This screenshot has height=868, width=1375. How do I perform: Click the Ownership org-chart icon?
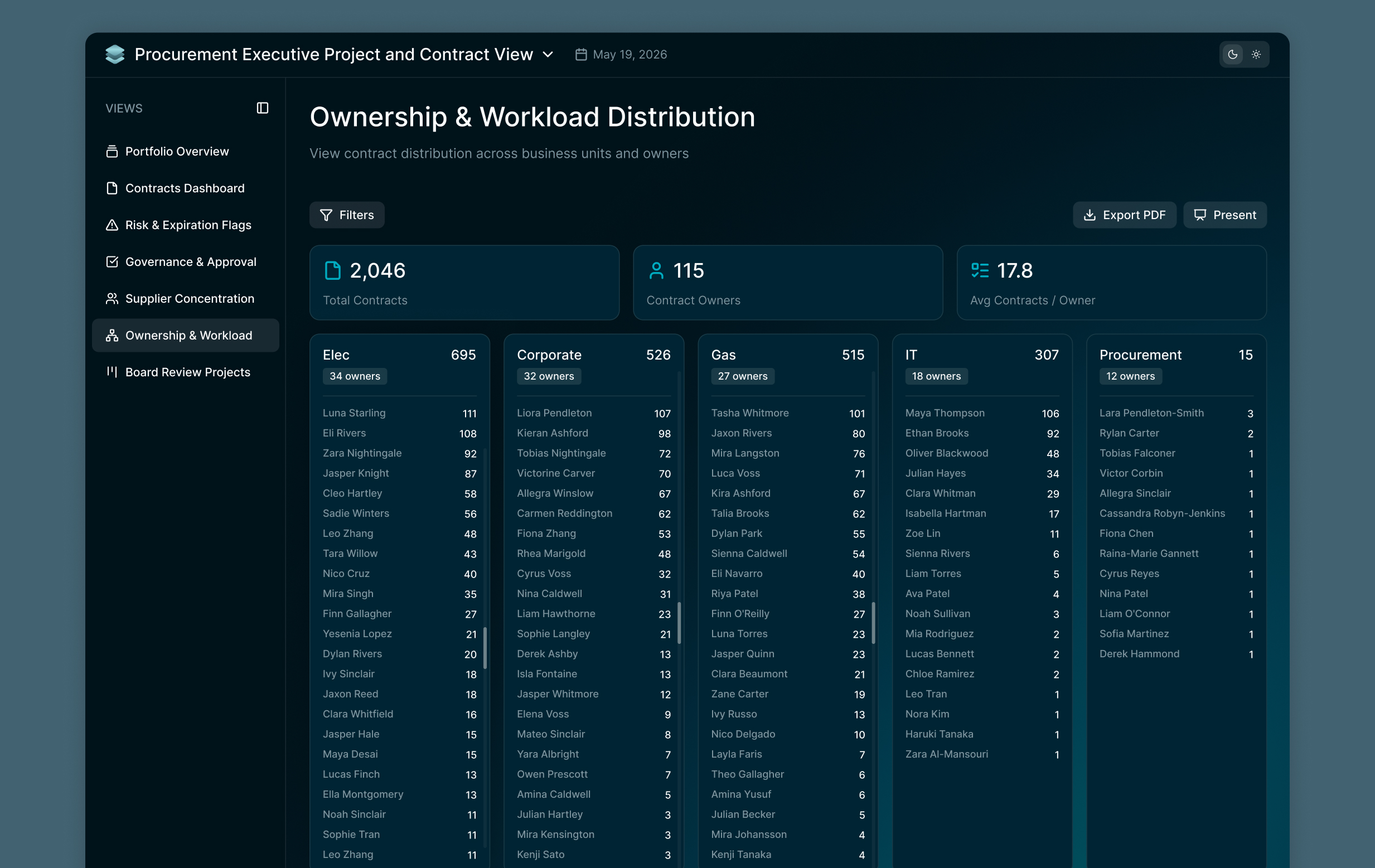112,335
